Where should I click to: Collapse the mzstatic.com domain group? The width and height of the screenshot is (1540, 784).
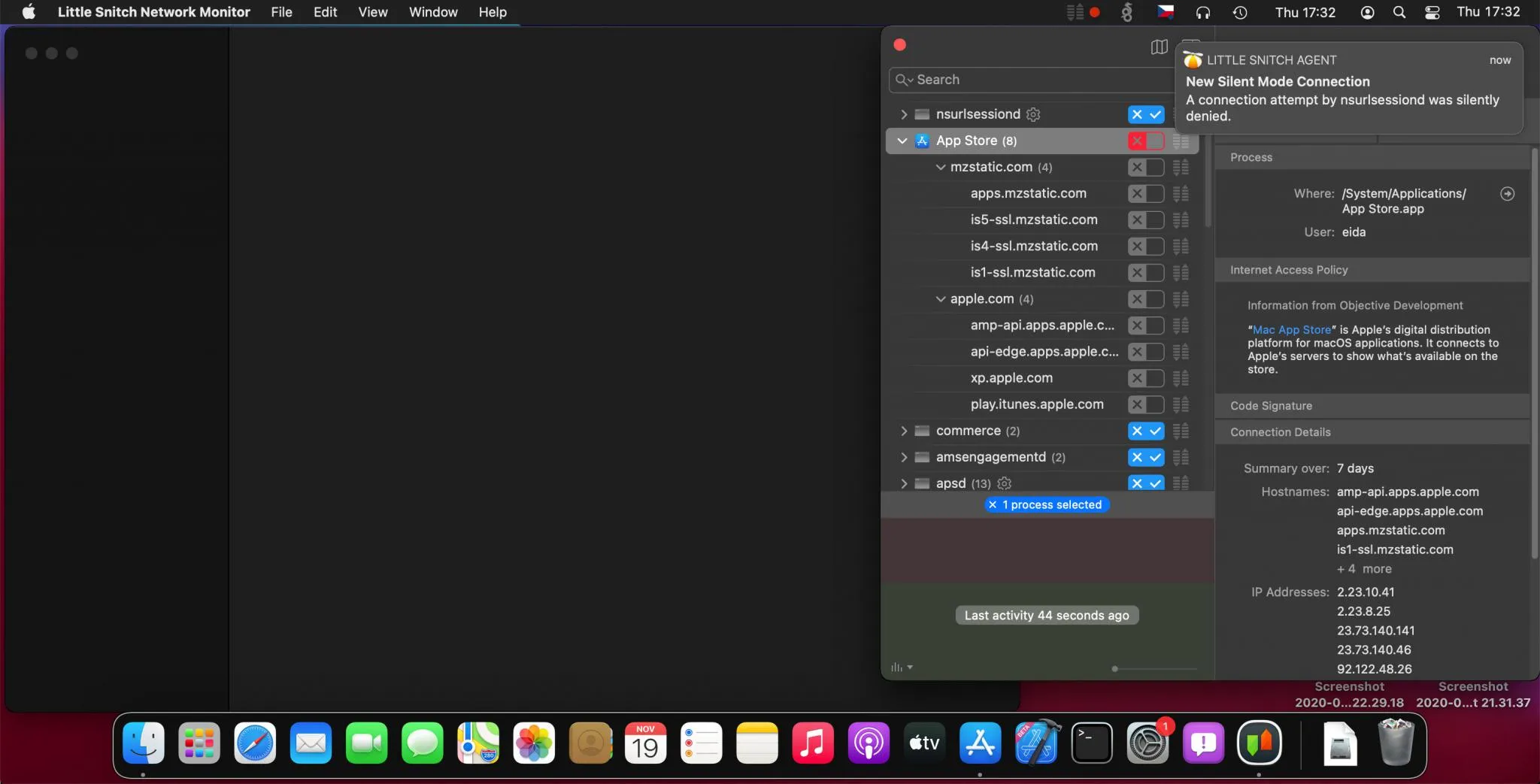940,167
